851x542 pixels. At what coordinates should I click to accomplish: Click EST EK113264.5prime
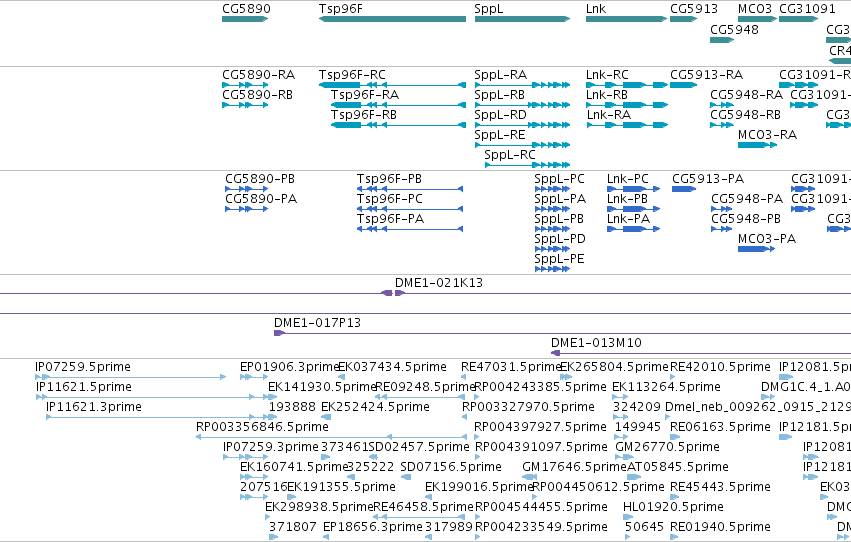click(x=620, y=397)
